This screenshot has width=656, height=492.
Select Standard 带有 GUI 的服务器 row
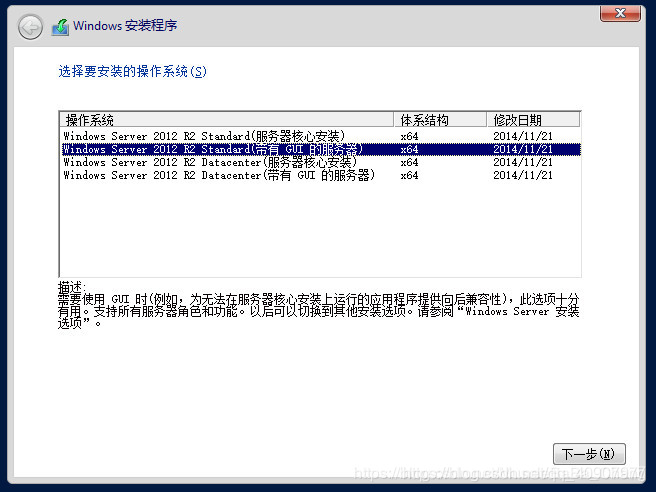pyautogui.click(x=320, y=149)
